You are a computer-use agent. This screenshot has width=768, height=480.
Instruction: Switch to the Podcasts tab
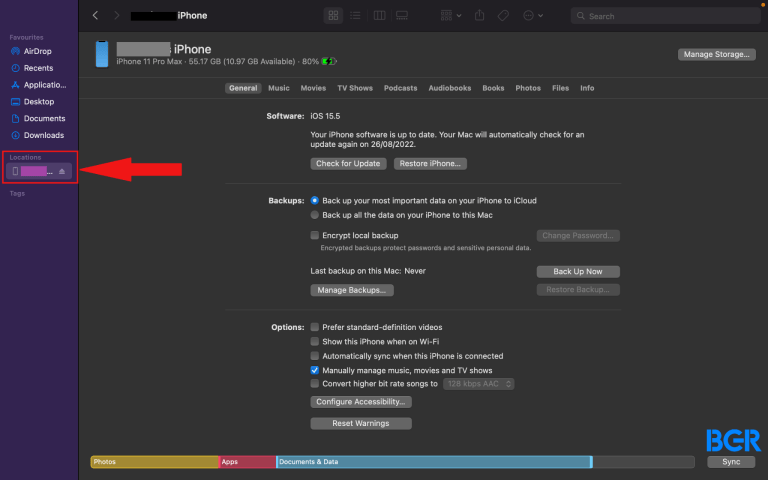coord(400,88)
